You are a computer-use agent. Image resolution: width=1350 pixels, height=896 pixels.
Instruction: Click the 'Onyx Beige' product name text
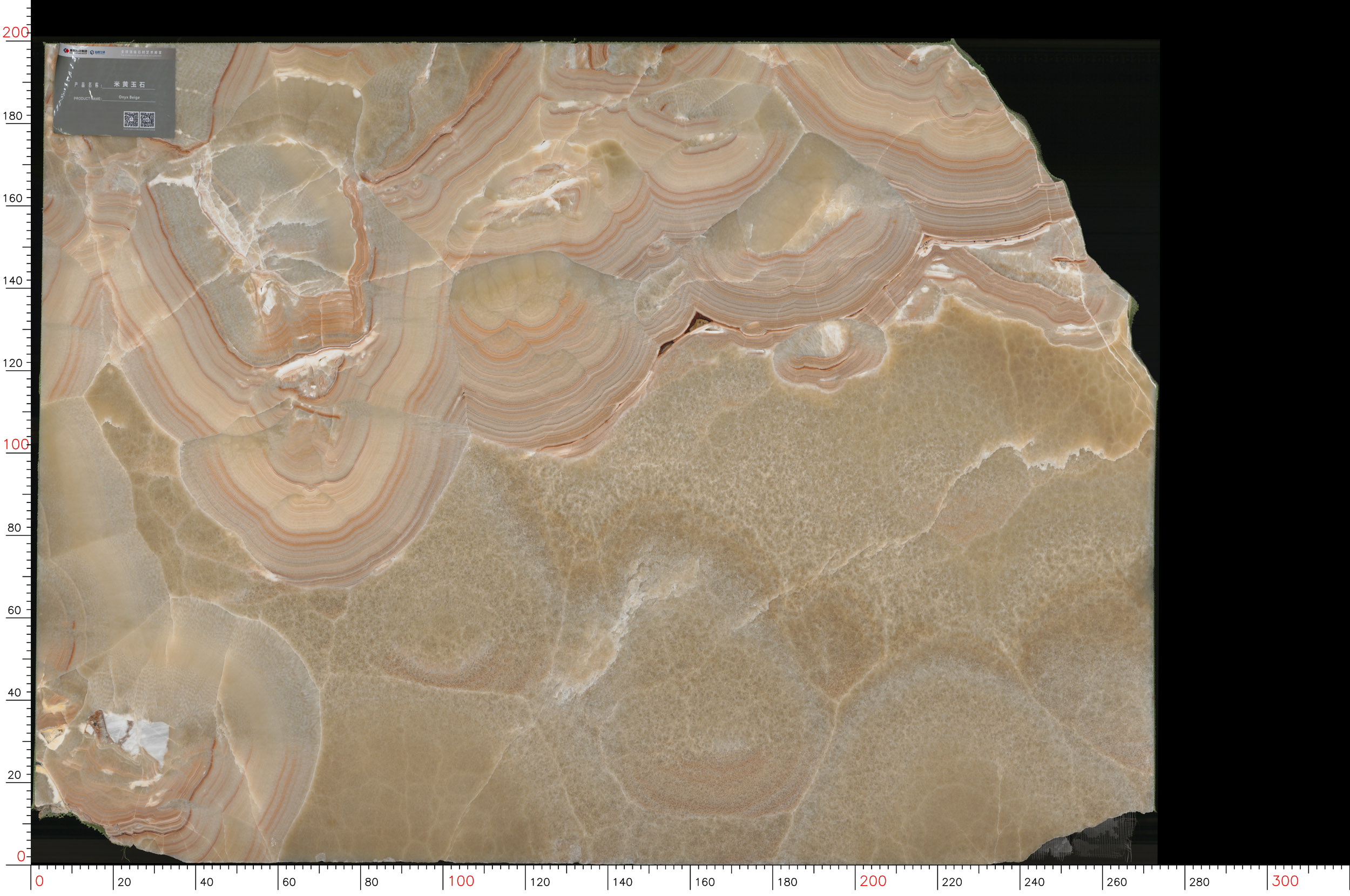coord(129,98)
